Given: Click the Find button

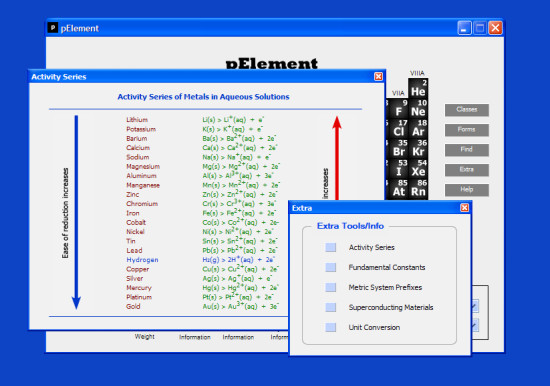Looking at the screenshot, I should pyautogui.click(x=467, y=150).
